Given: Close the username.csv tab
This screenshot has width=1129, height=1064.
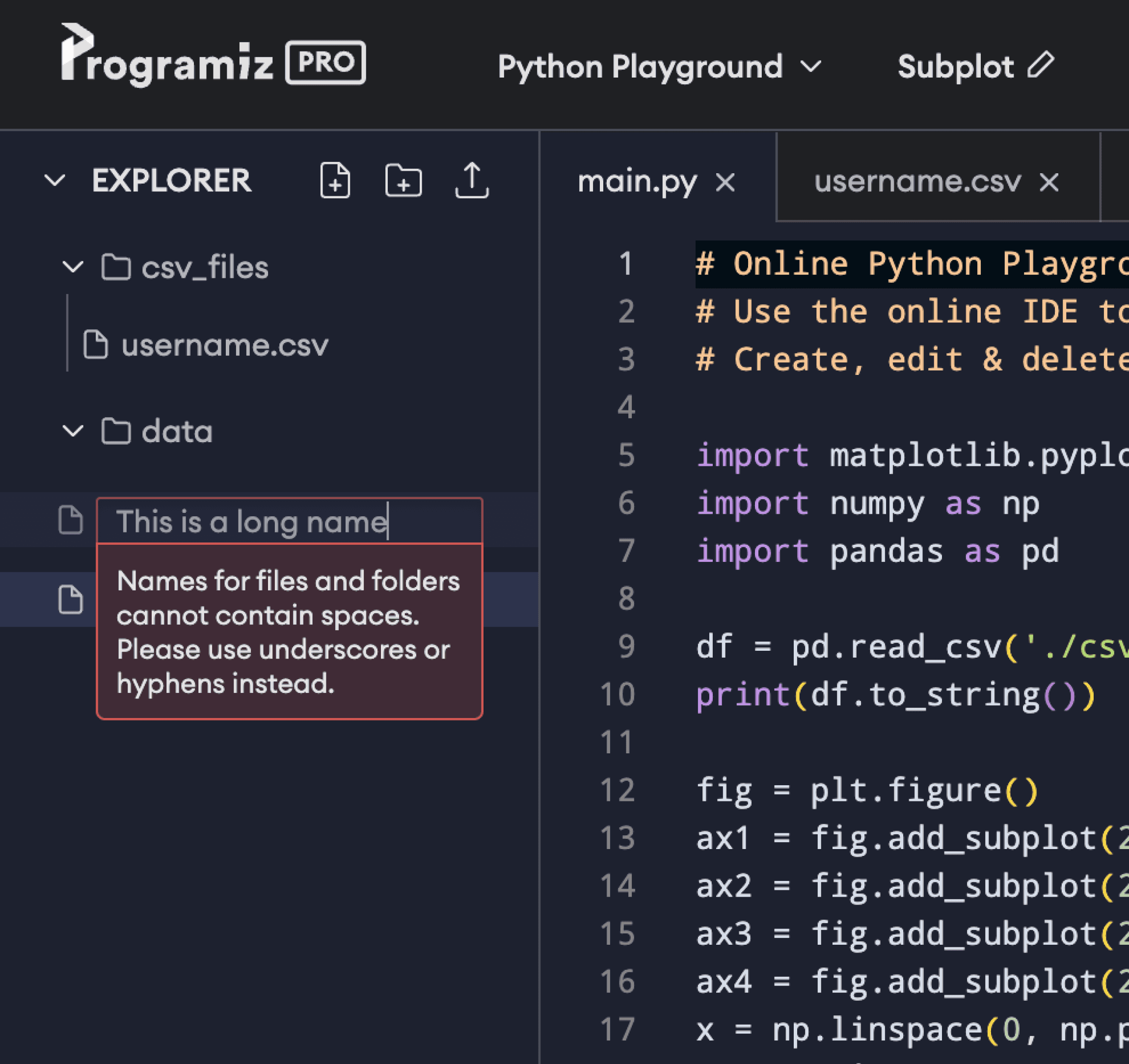Looking at the screenshot, I should pyautogui.click(x=1048, y=183).
